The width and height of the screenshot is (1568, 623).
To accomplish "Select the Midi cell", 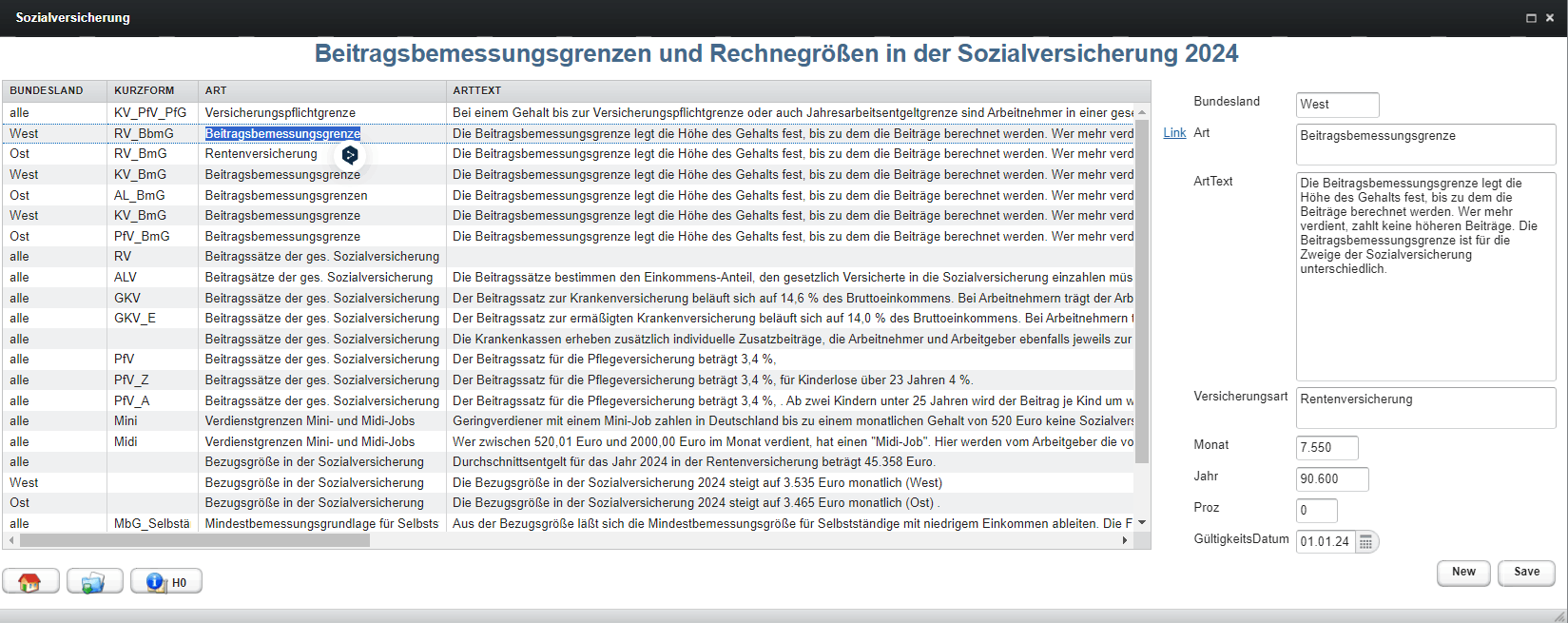I will pos(152,442).
